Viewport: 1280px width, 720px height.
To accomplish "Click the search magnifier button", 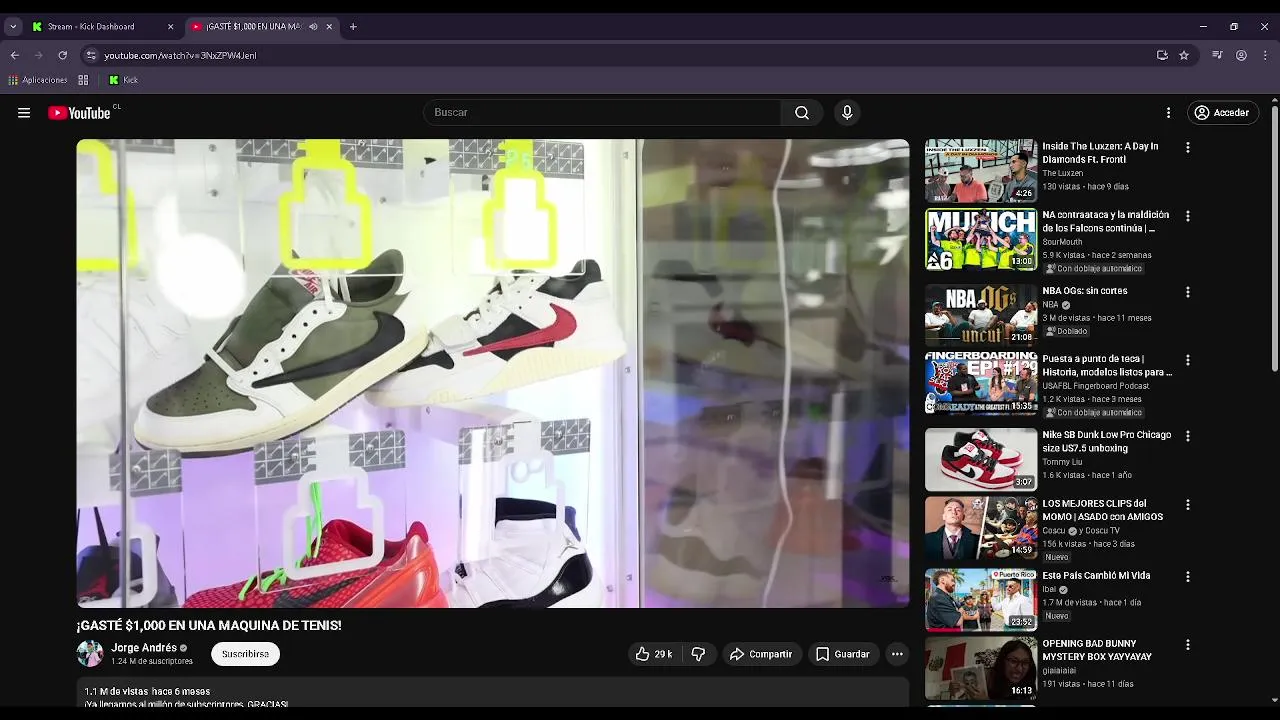I will tap(802, 113).
